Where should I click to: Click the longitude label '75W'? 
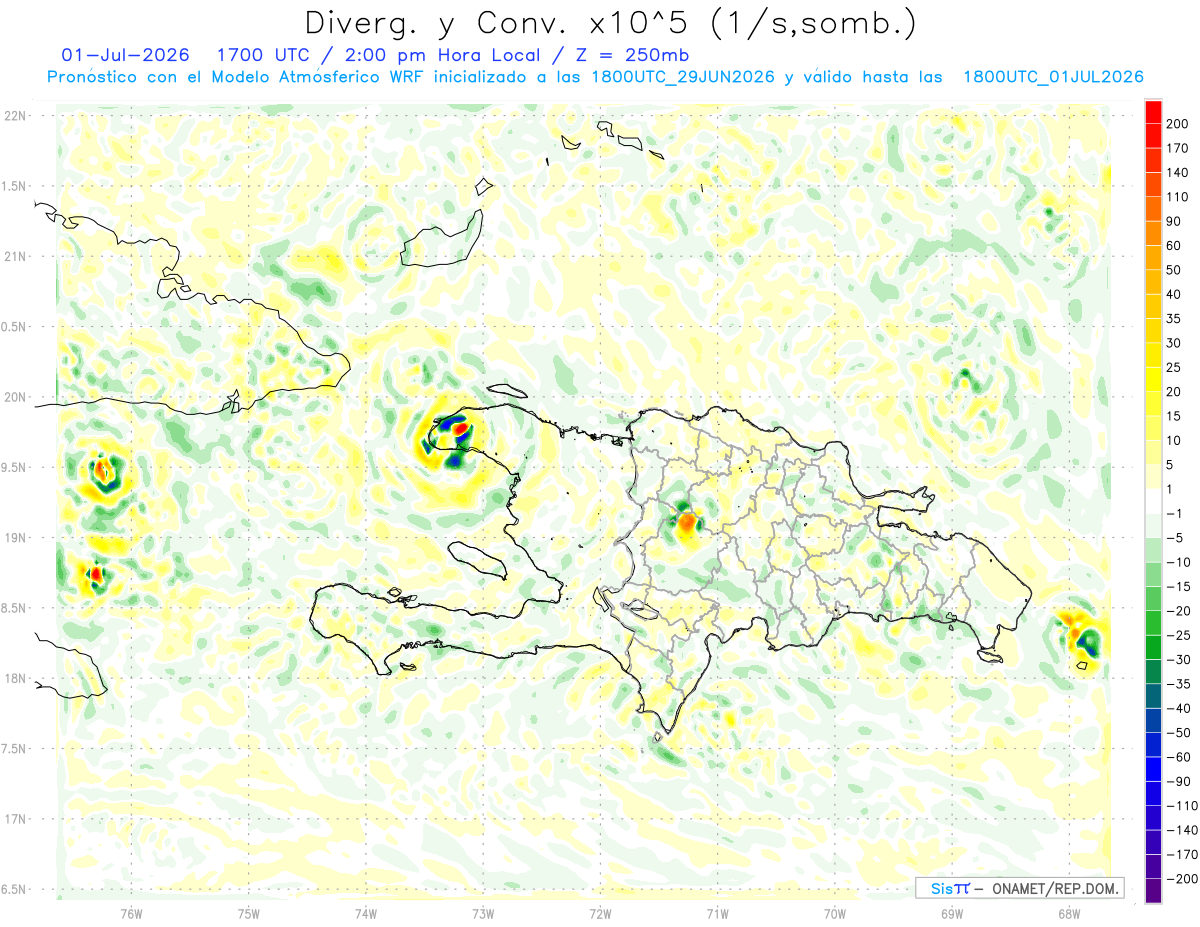pyautogui.click(x=249, y=913)
